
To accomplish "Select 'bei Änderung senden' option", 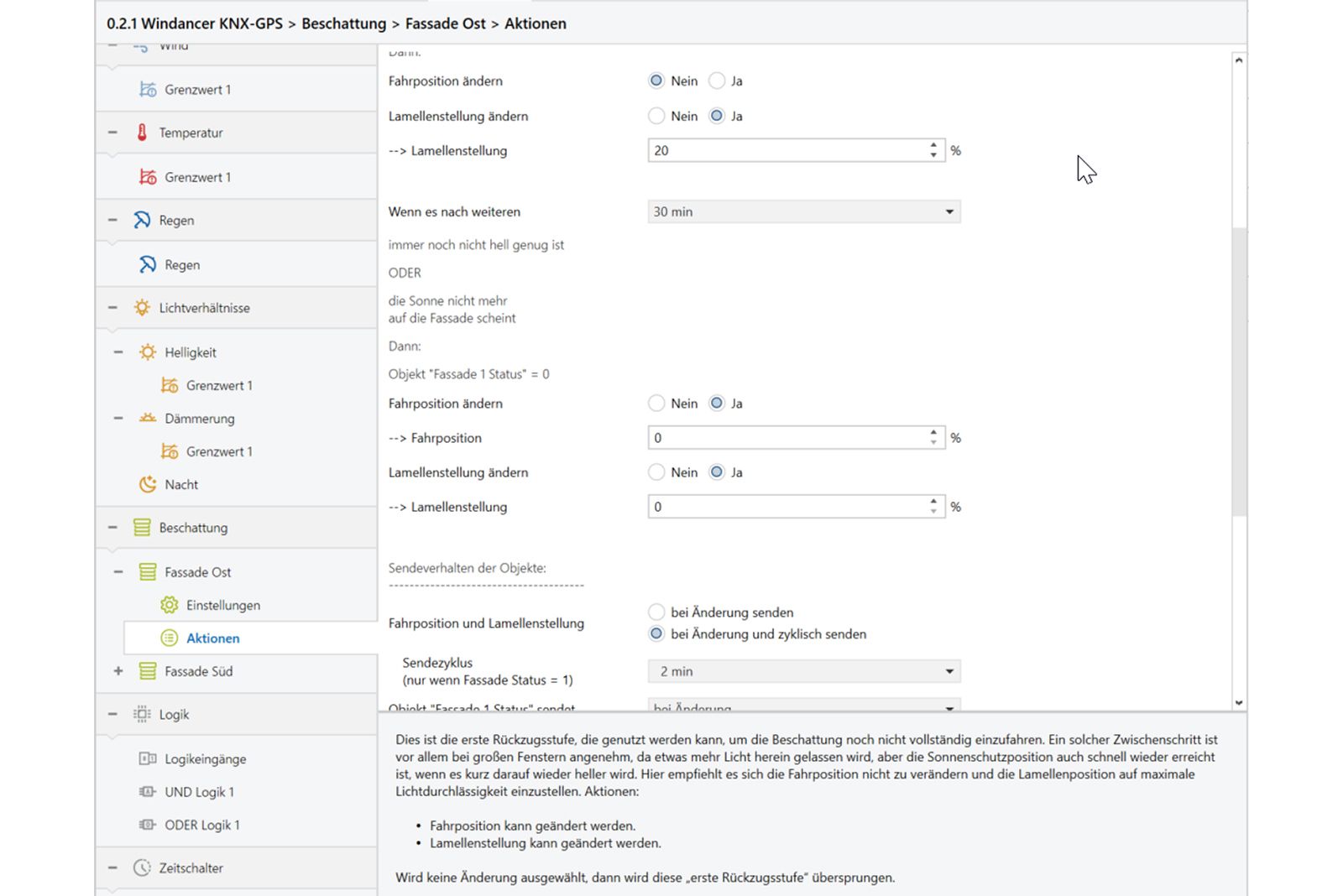I will [x=656, y=612].
